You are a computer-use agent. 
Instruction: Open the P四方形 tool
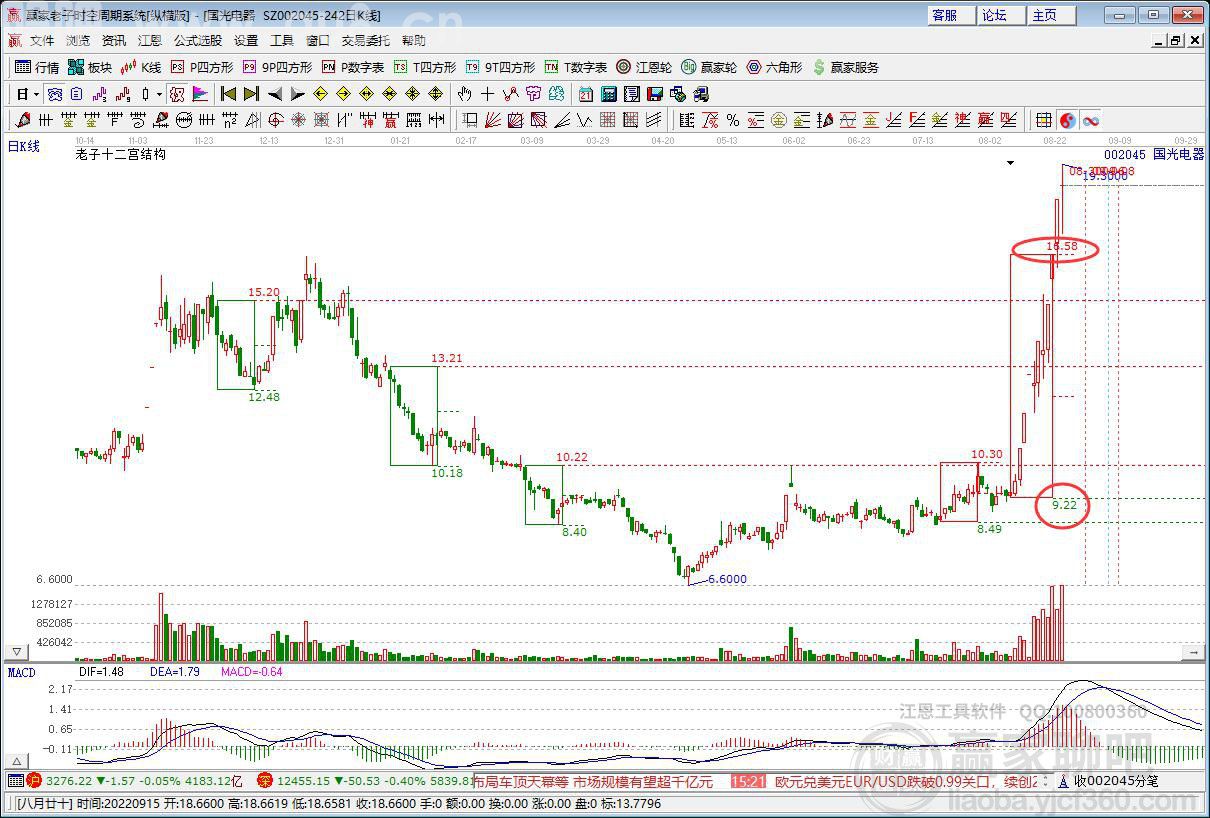201,67
